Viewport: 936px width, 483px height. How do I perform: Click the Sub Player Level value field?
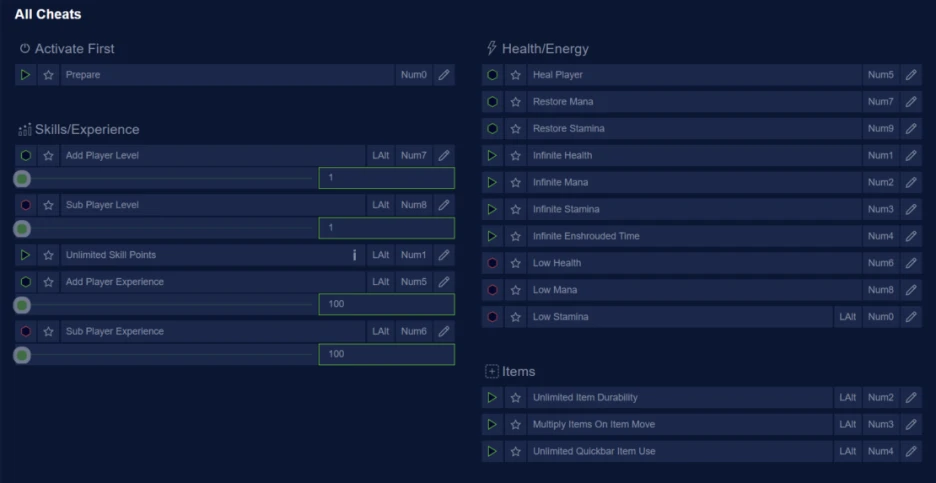point(386,228)
